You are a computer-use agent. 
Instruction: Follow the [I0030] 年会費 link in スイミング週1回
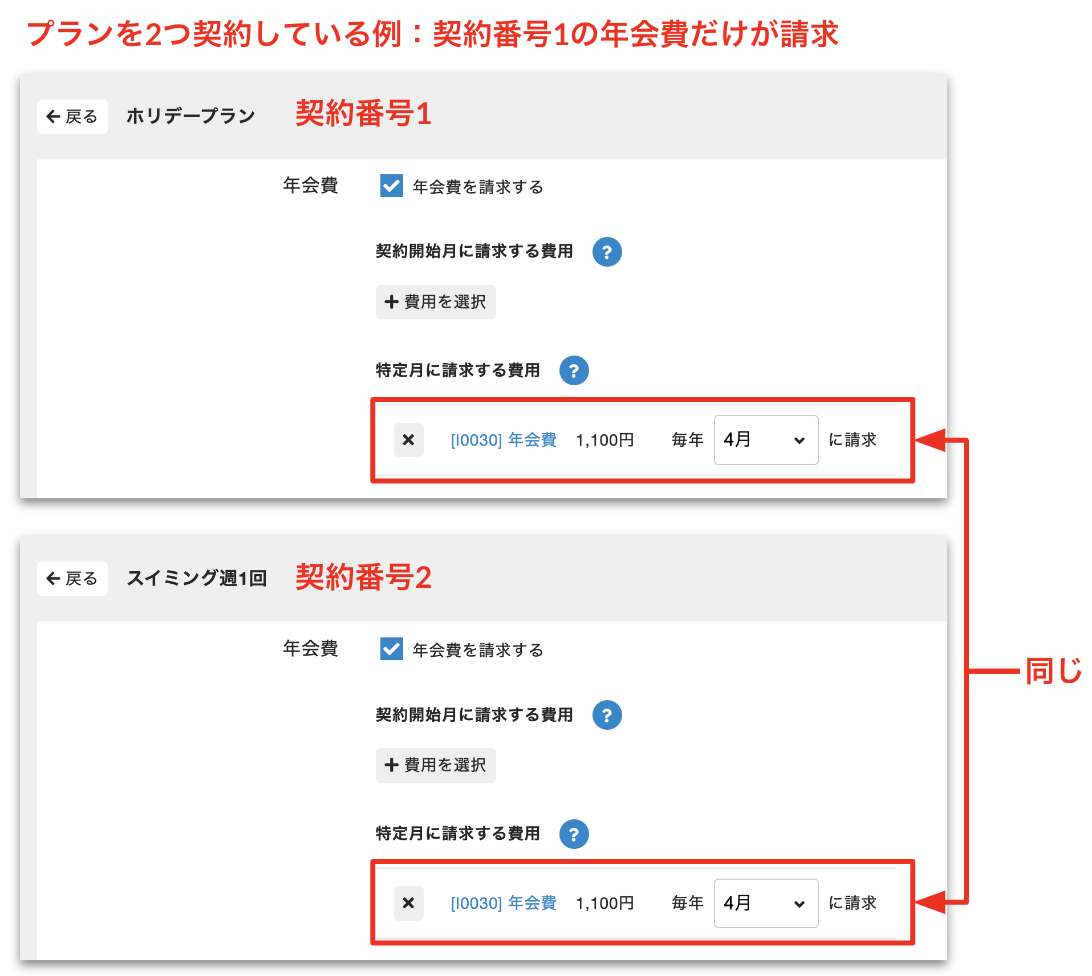(503, 903)
